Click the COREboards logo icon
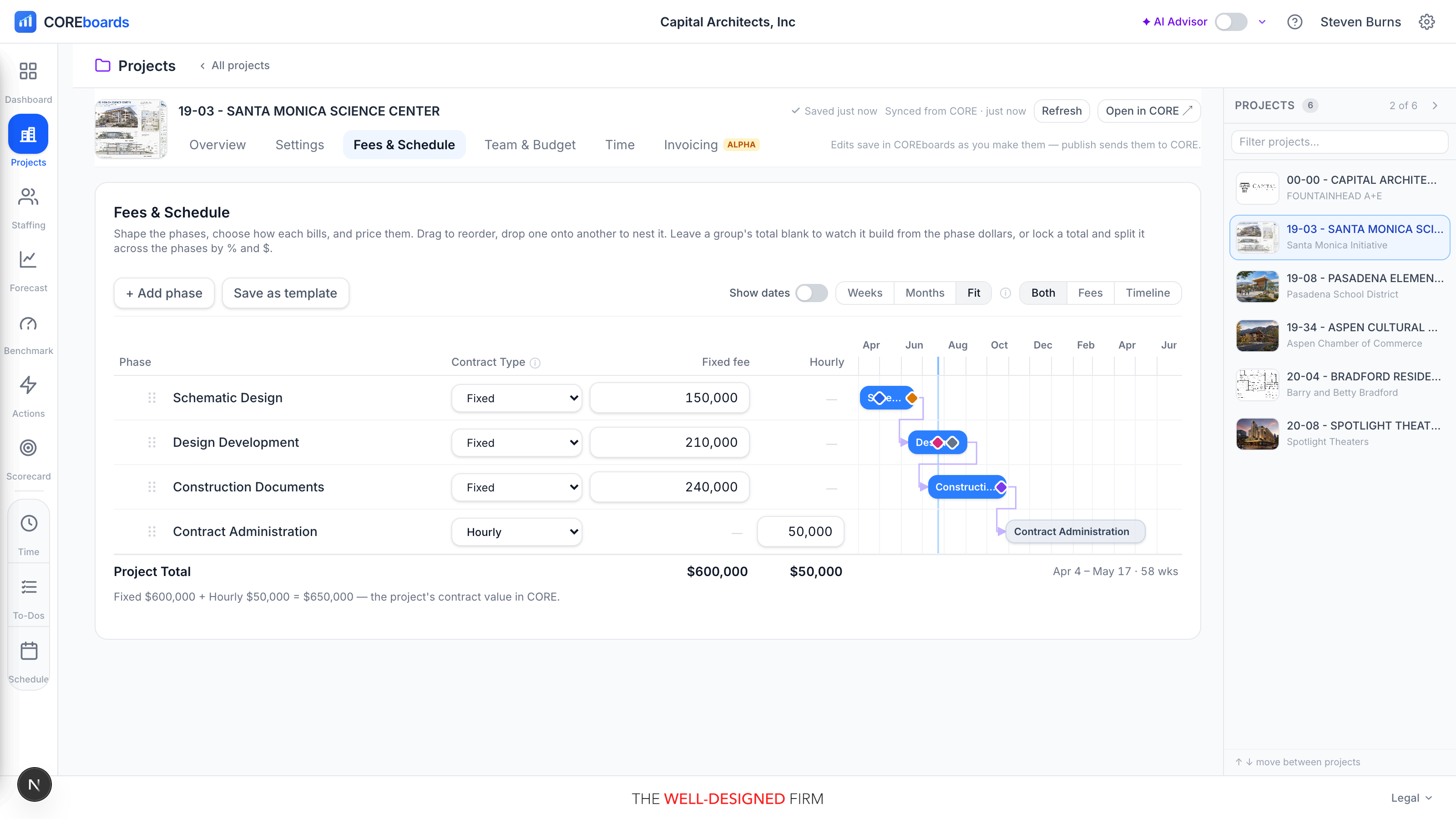Viewport: 1456px width, 819px height. [25, 21]
